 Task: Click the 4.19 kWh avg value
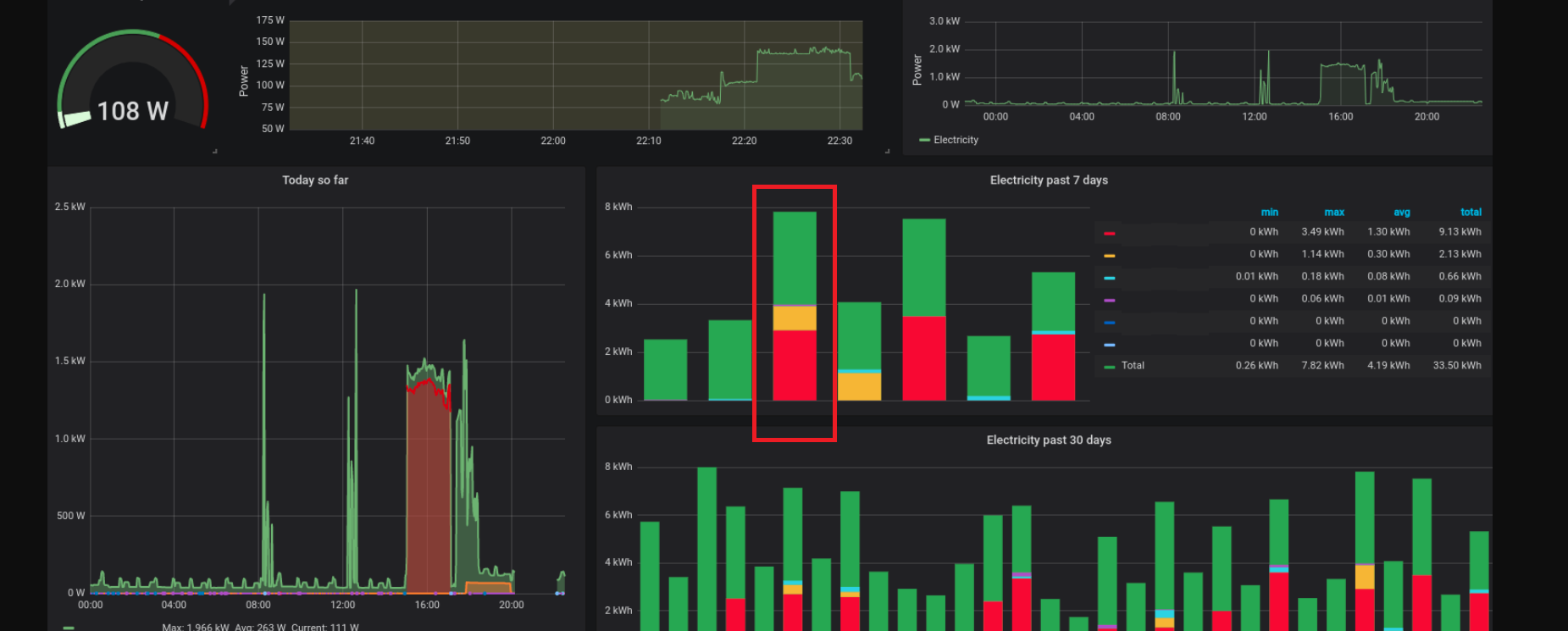point(1389,366)
